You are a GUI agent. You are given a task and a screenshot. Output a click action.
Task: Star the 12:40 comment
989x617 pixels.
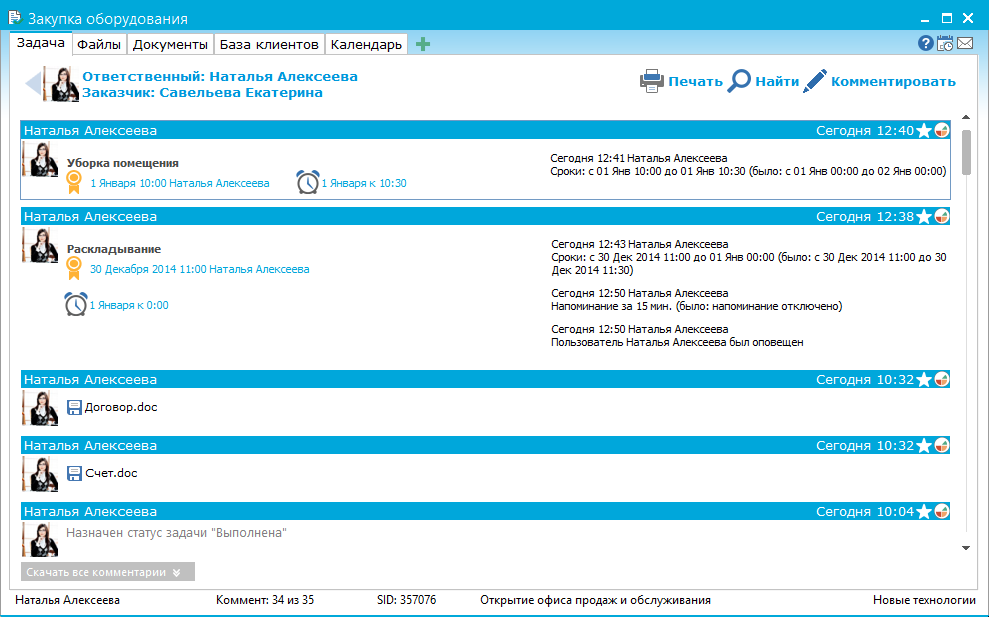coord(924,131)
